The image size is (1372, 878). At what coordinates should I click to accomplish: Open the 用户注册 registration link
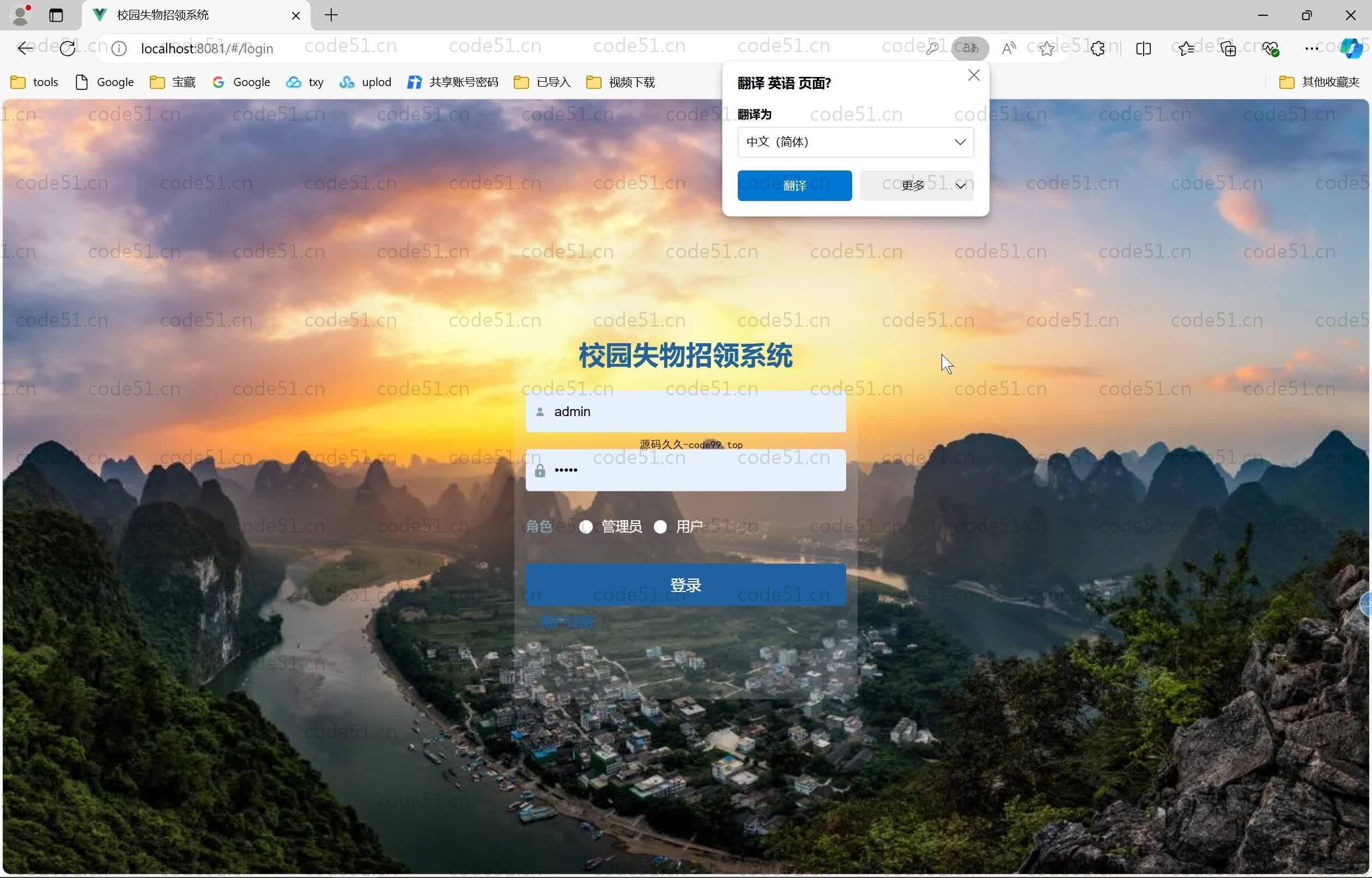point(567,621)
